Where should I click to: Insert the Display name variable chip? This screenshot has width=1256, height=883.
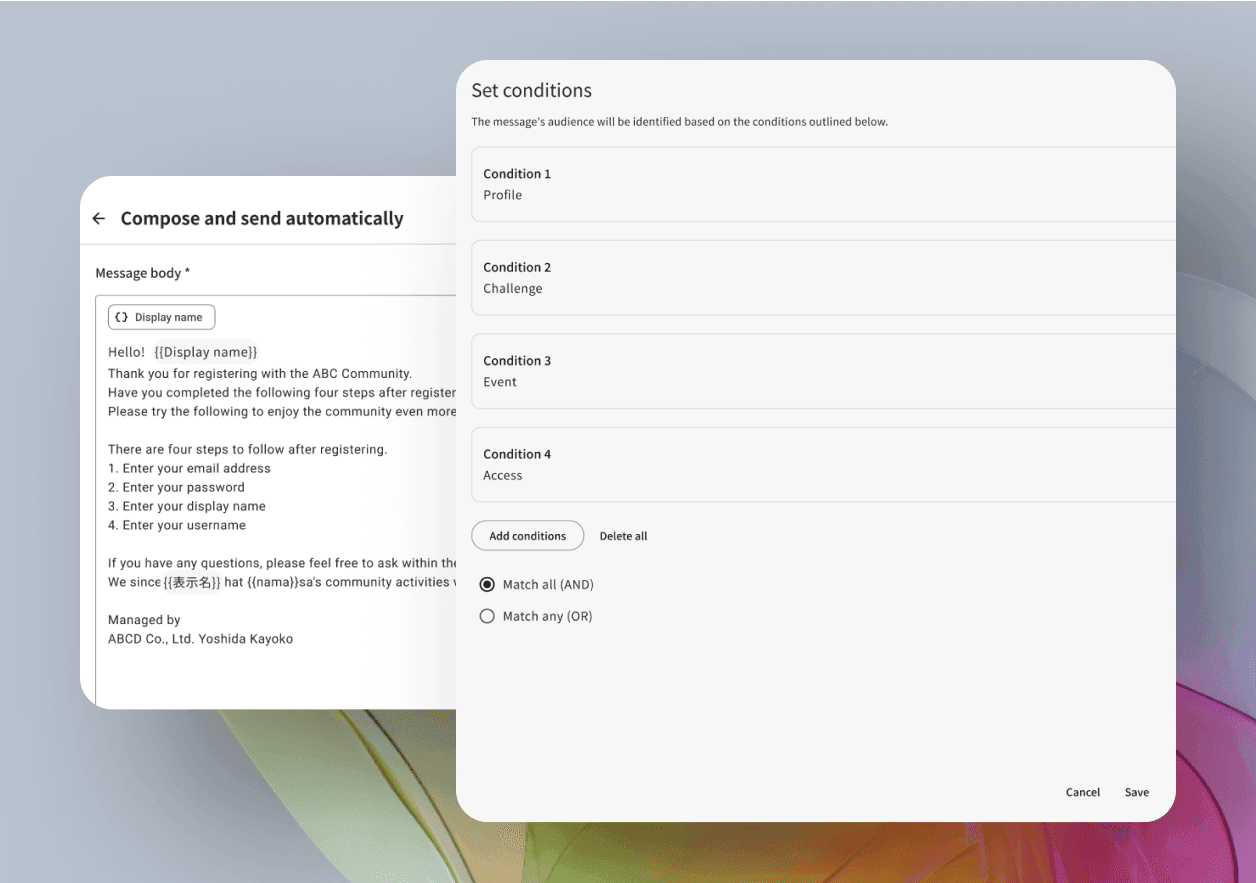[161, 317]
